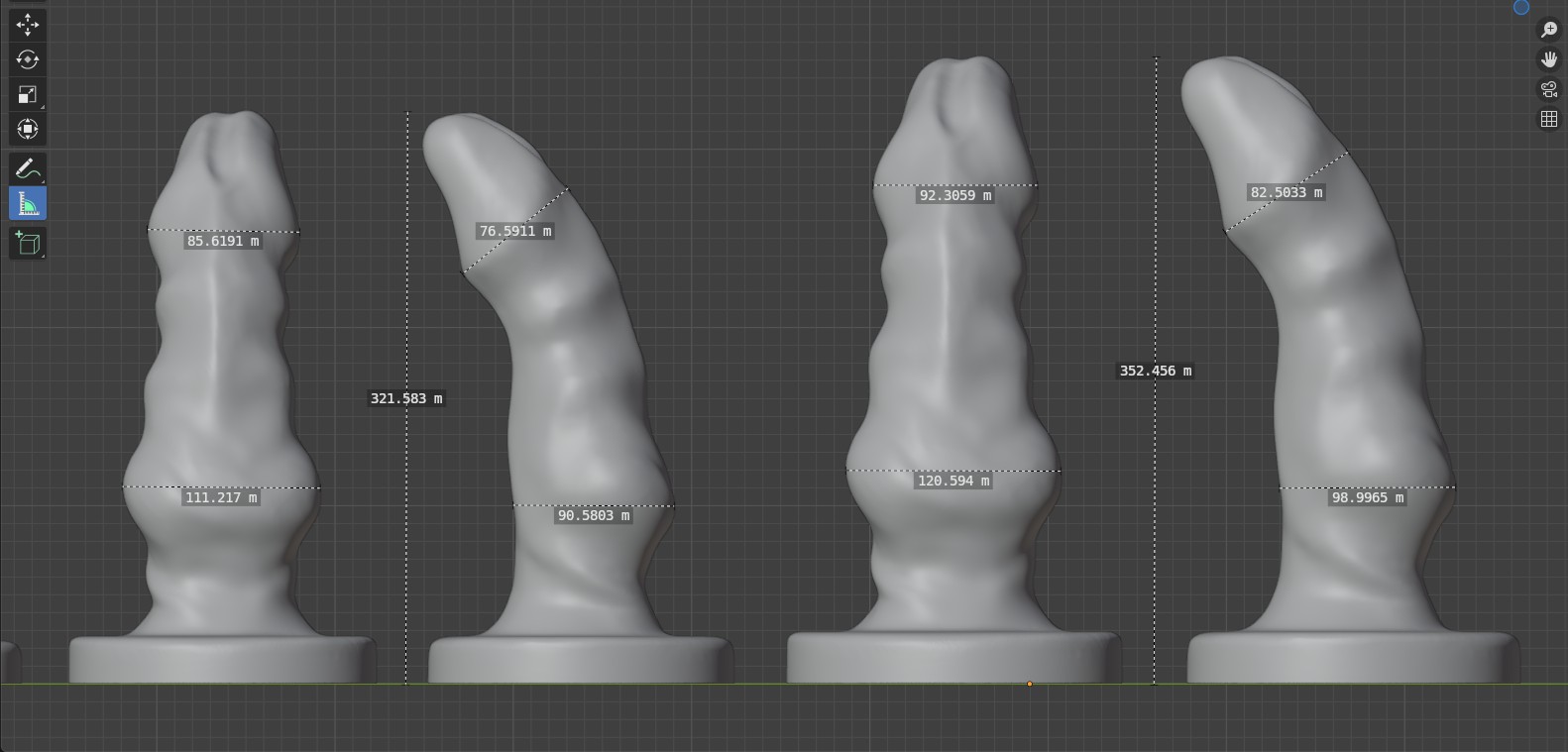Toggle perspective/orthographic grid icon

click(x=1549, y=119)
